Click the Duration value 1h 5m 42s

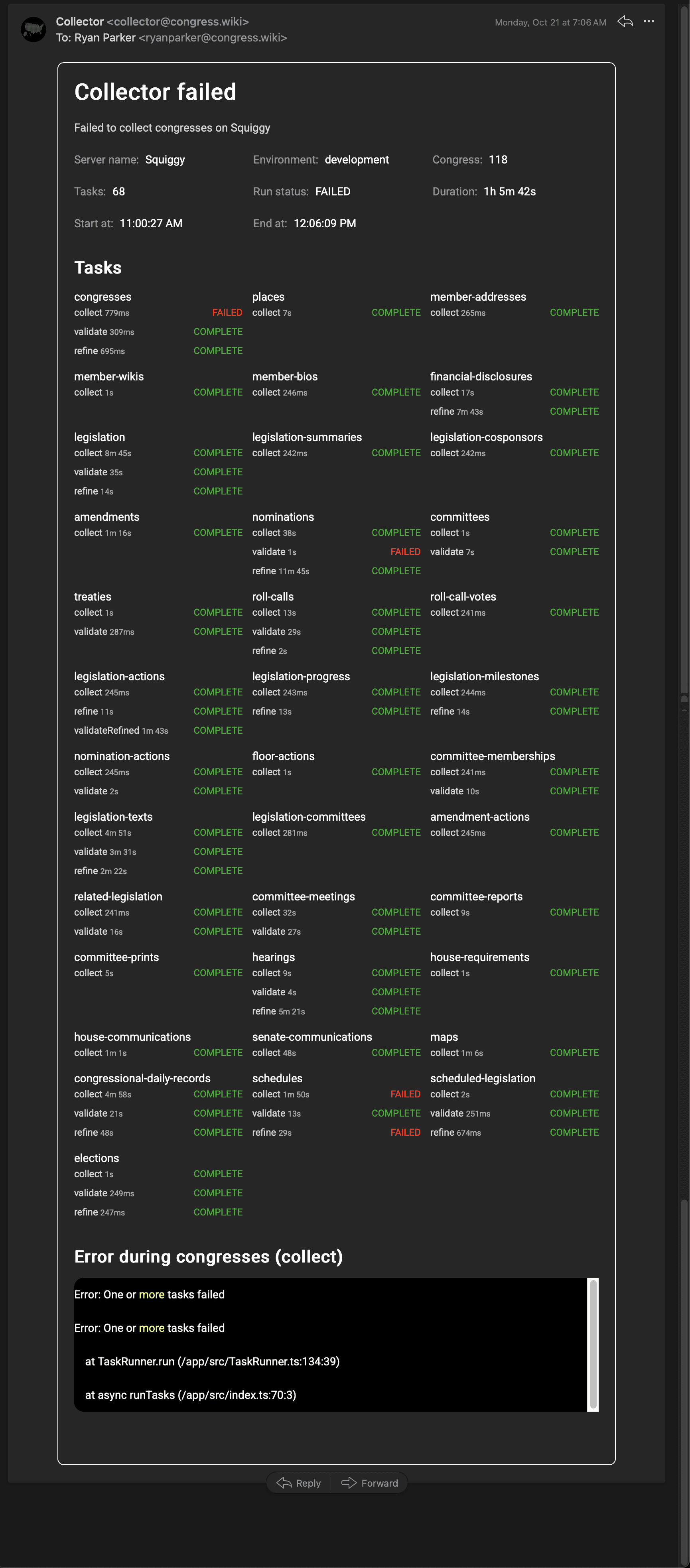[509, 192]
